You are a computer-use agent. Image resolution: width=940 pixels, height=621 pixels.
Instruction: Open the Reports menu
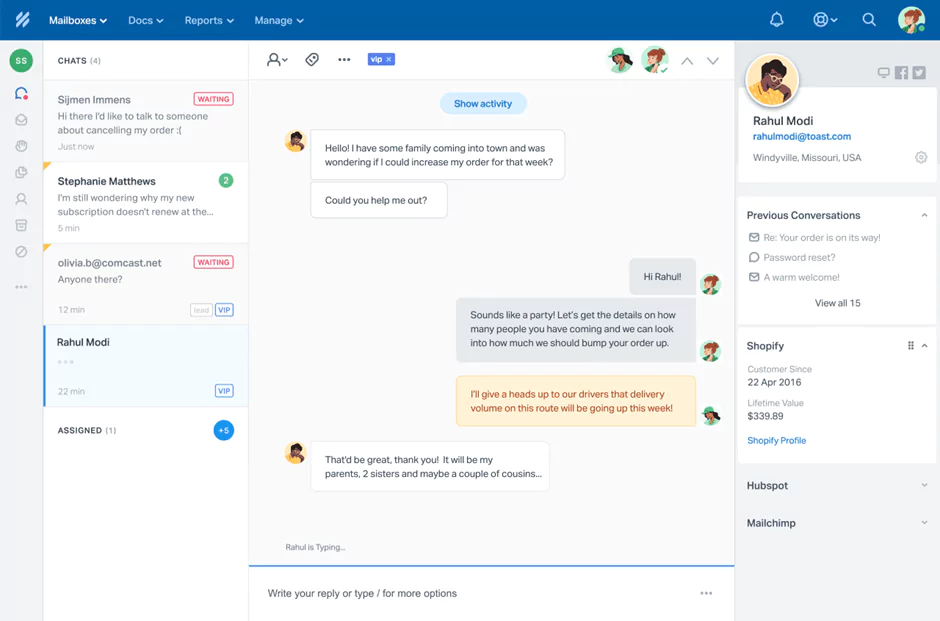point(208,20)
